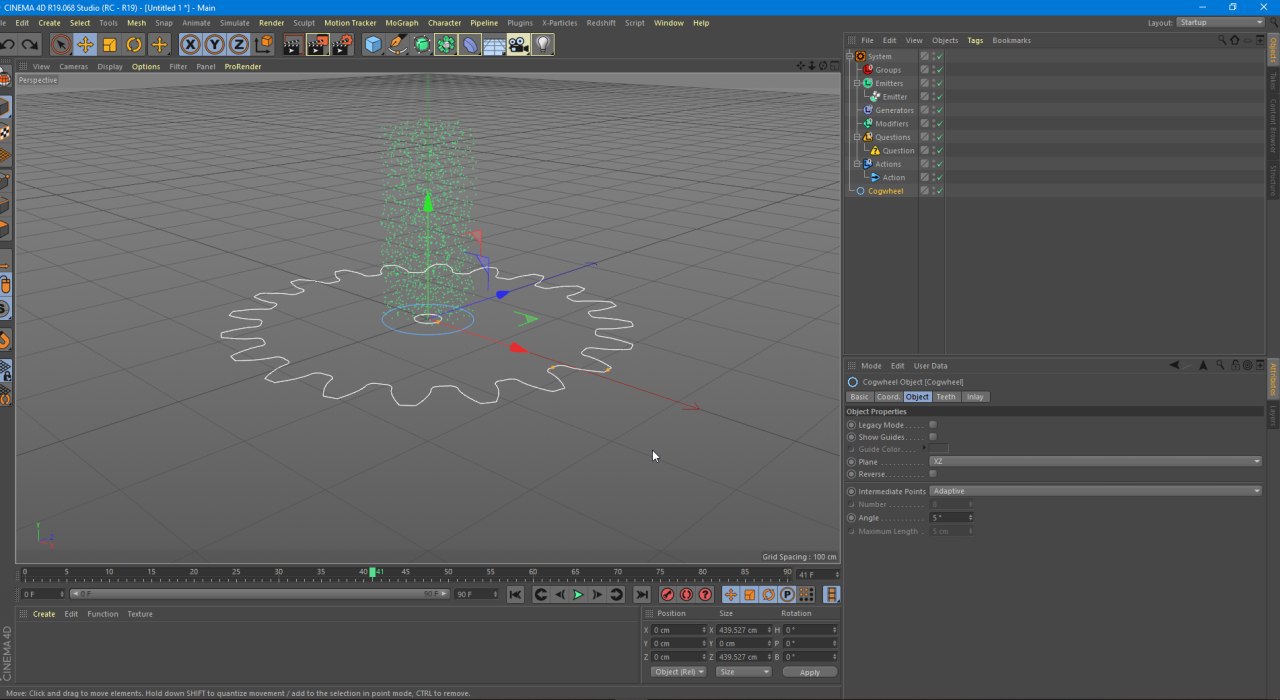Open the ProRender viewport menu
The height and width of the screenshot is (700, 1280).
click(243, 66)
